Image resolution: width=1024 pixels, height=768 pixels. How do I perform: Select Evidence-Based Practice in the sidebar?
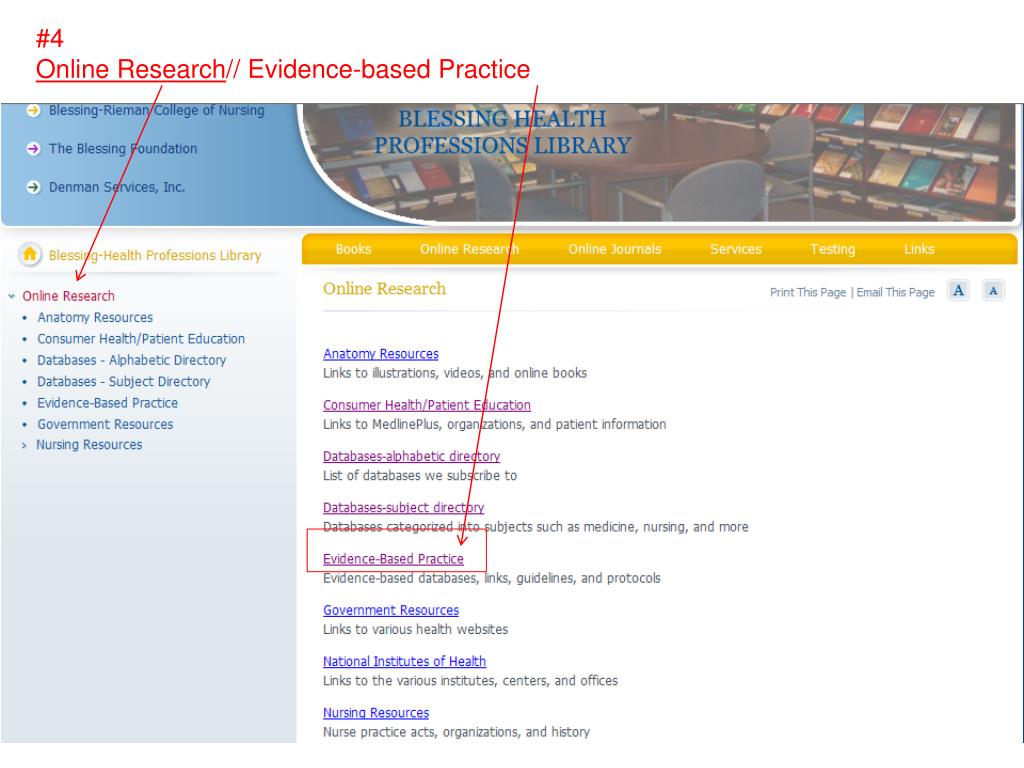pyautogui.click(x=107, y=403)
